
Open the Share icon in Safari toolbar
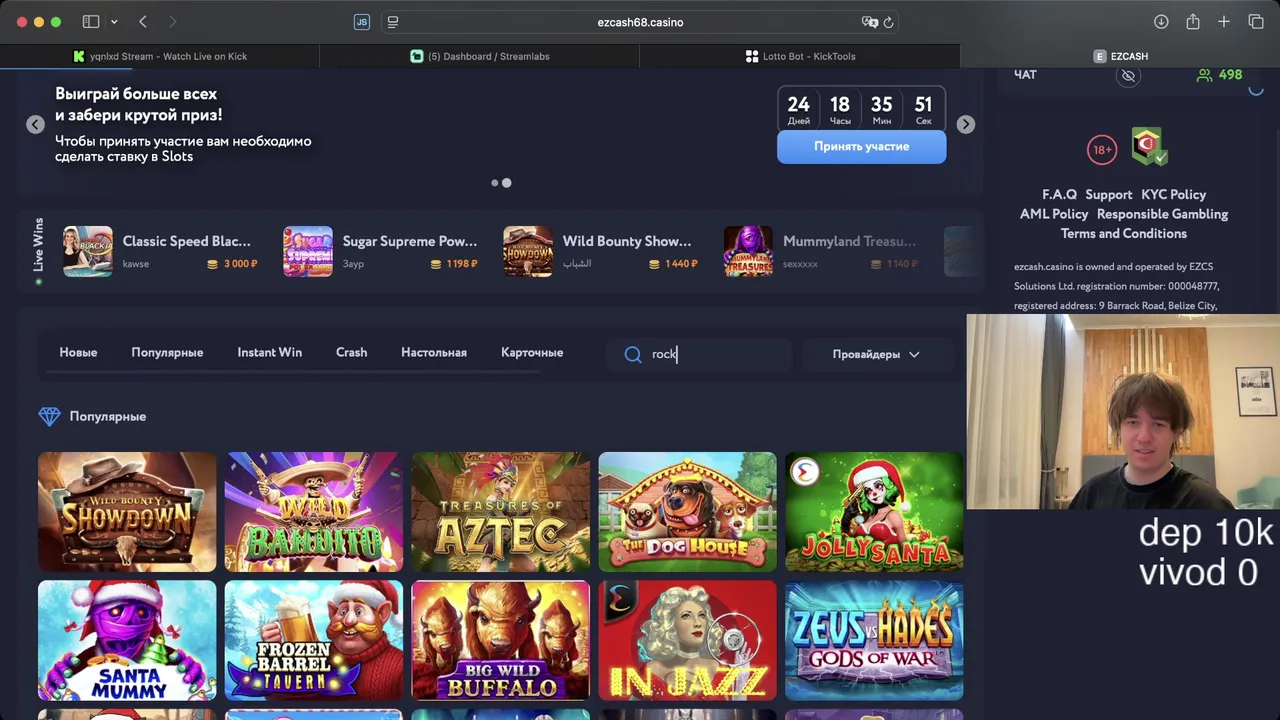pyautogui.click(x=1193, y=22)
